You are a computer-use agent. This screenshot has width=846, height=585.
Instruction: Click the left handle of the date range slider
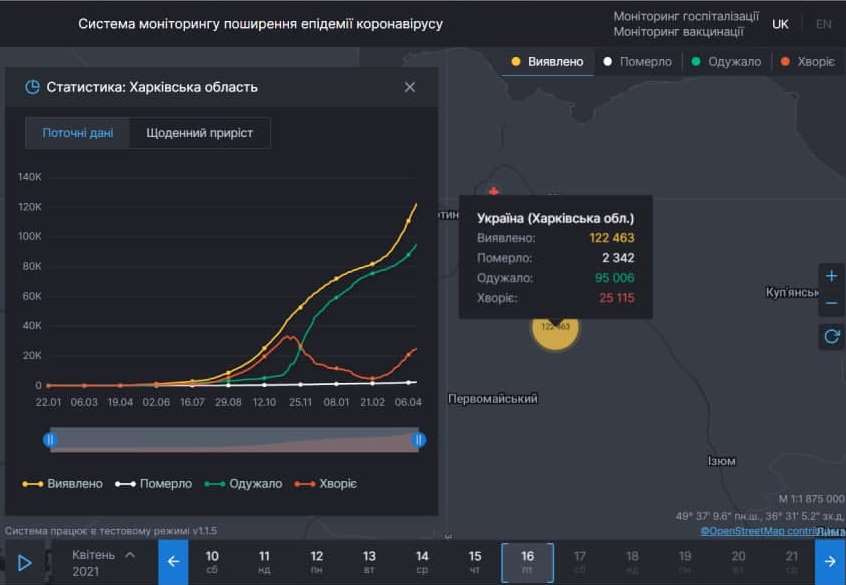[50, 439]
